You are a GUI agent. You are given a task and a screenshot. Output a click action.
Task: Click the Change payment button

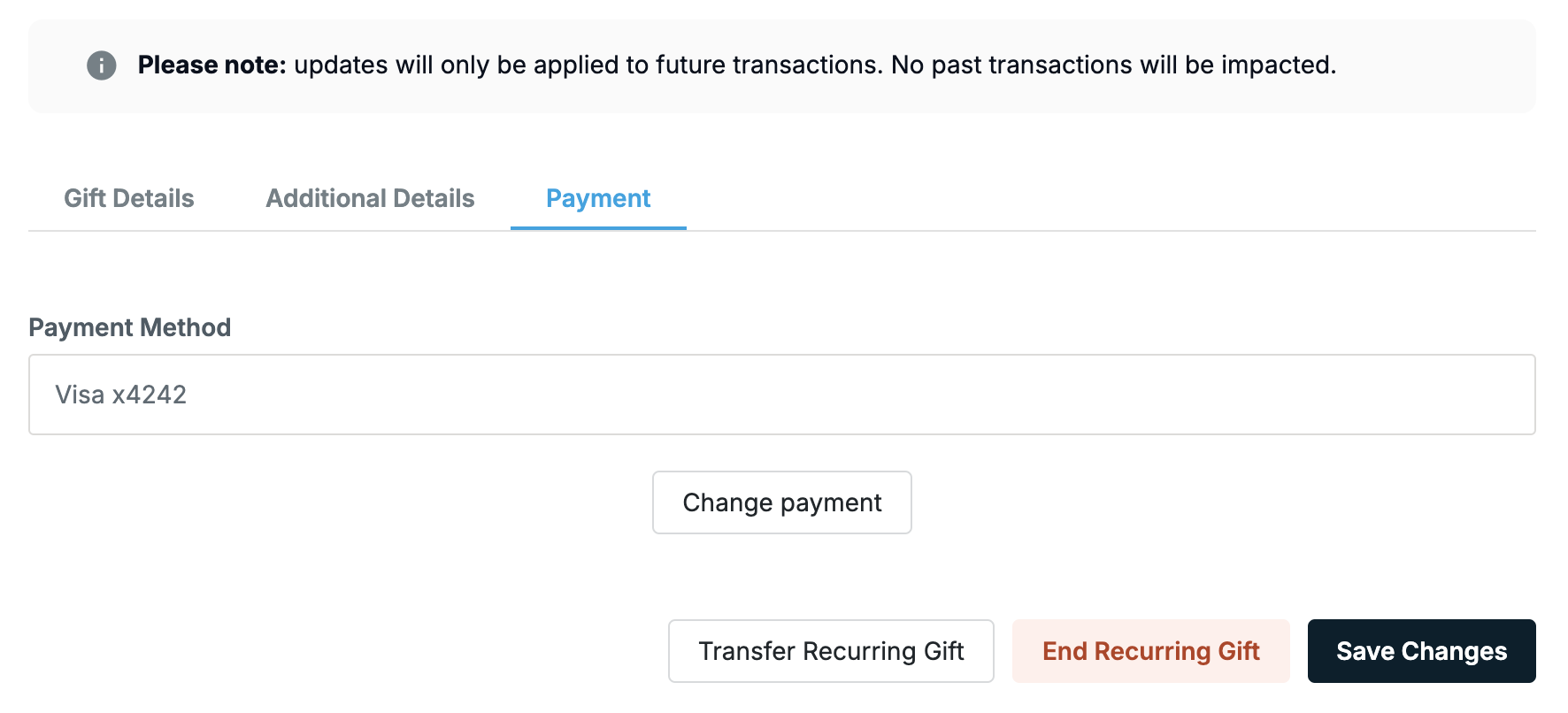point(782,502)
